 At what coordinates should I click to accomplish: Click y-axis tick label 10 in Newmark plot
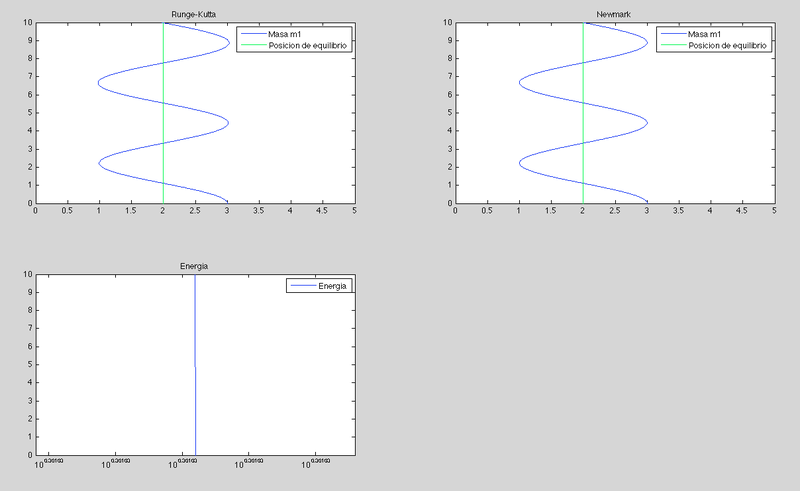(x=445, y=22)
